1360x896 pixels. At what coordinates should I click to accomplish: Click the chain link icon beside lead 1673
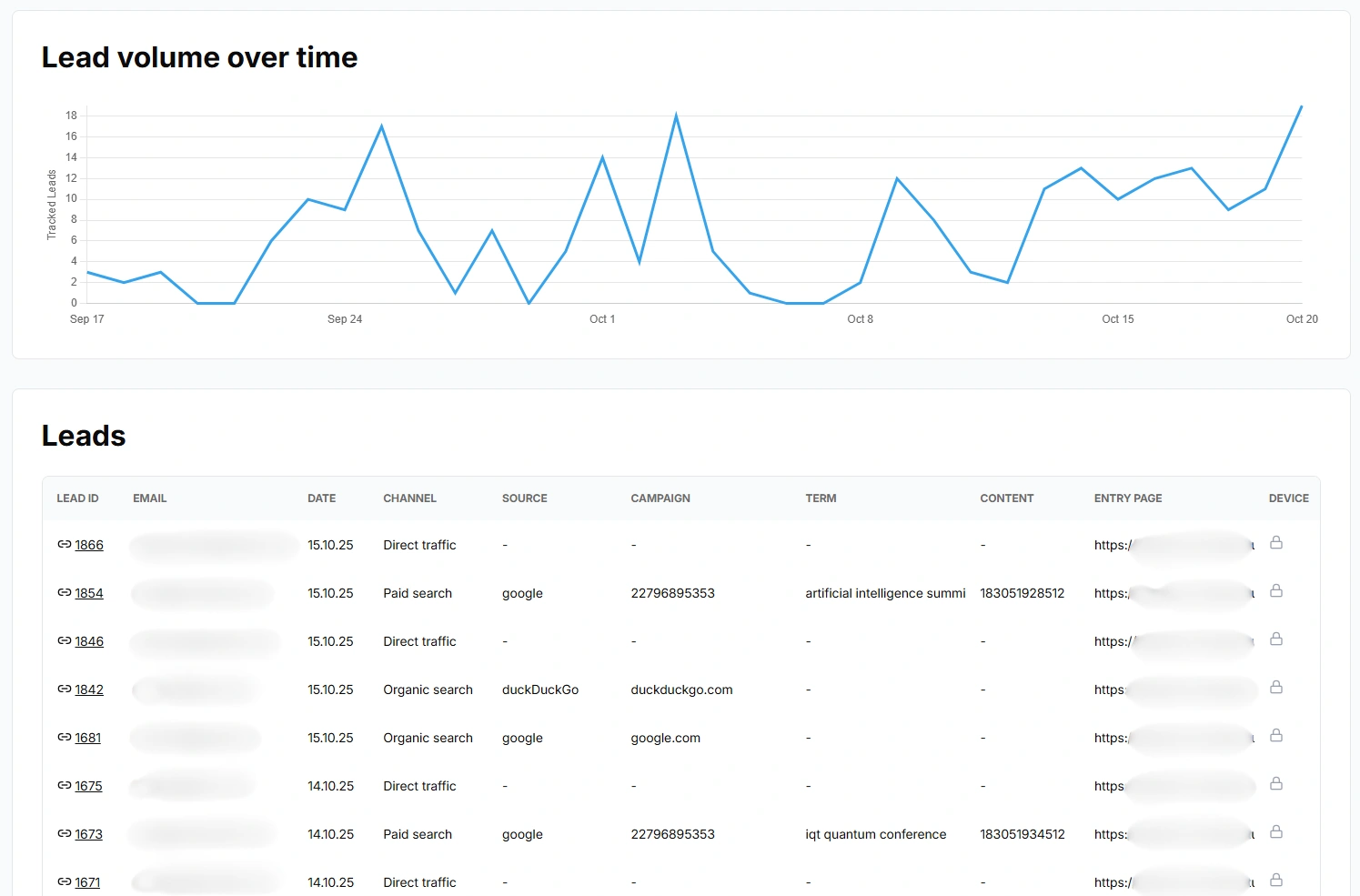[x=64, y=833]
